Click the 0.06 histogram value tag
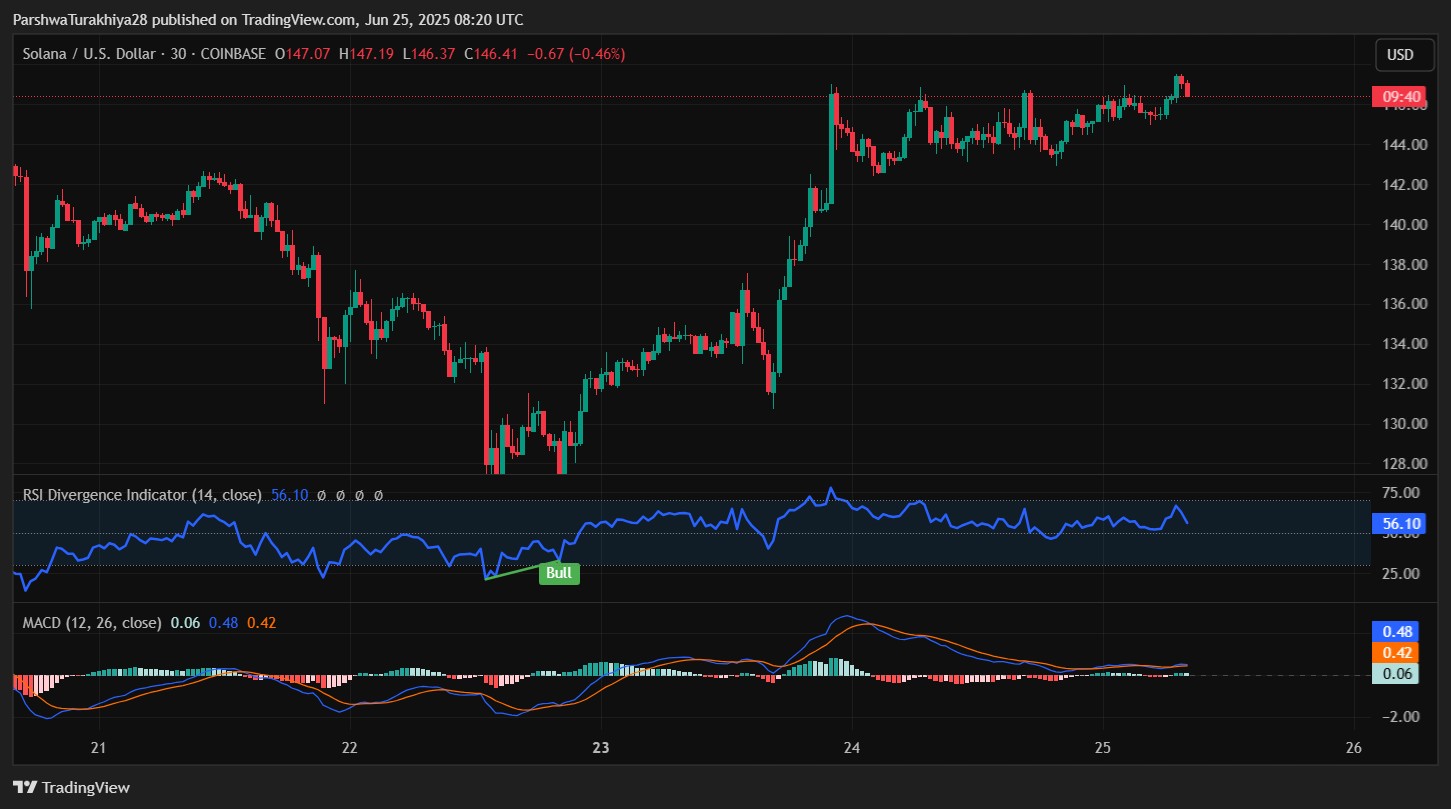The image size is (1451, 809). coord(1397,673)
